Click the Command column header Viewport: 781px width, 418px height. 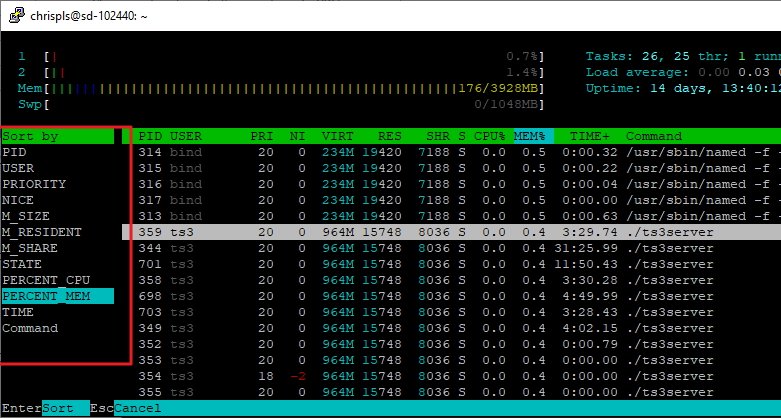coord(653,136)
